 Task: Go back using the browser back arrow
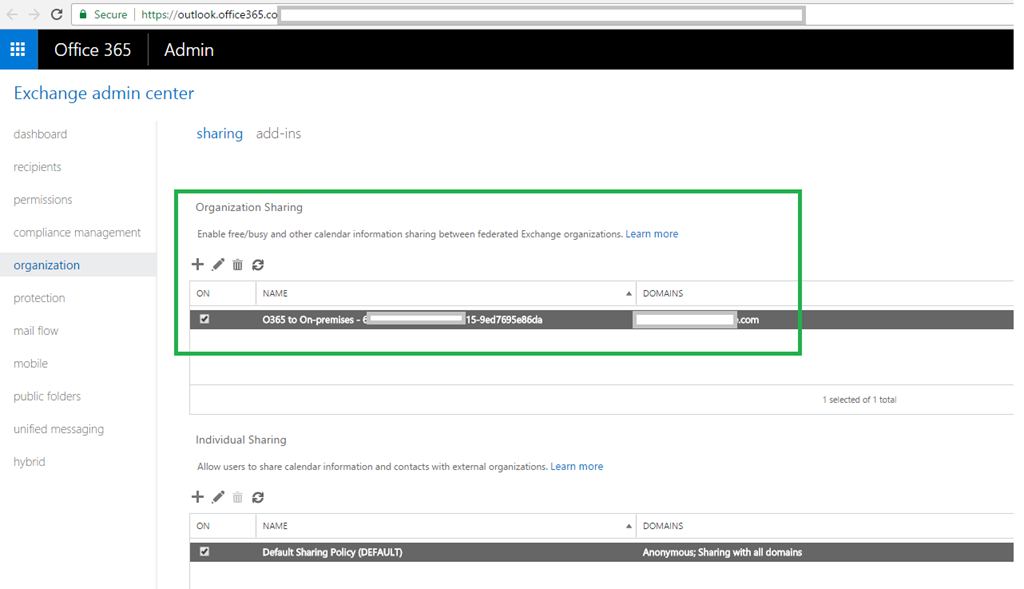12,14
